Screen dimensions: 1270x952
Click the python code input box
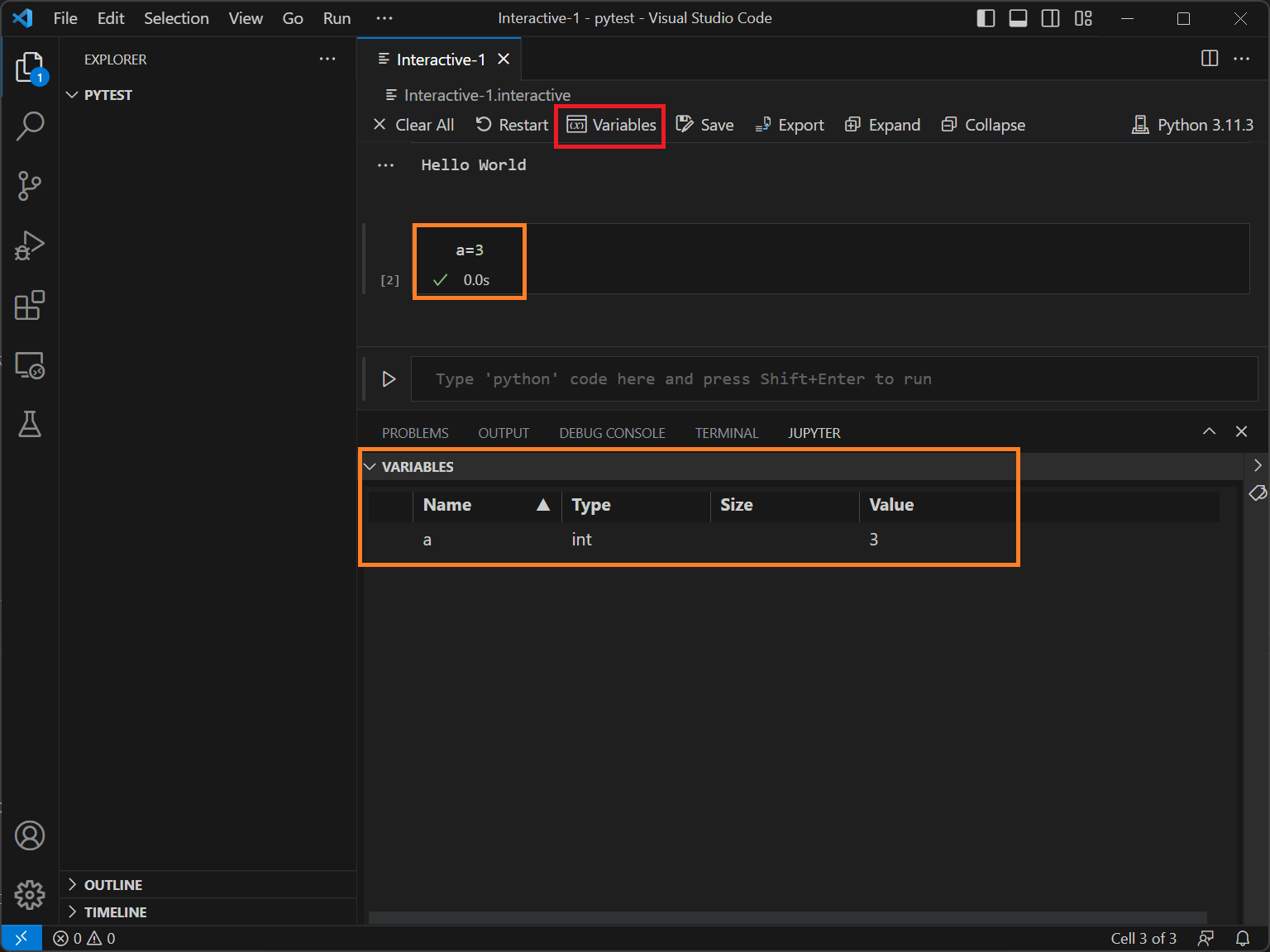[833, 379]
